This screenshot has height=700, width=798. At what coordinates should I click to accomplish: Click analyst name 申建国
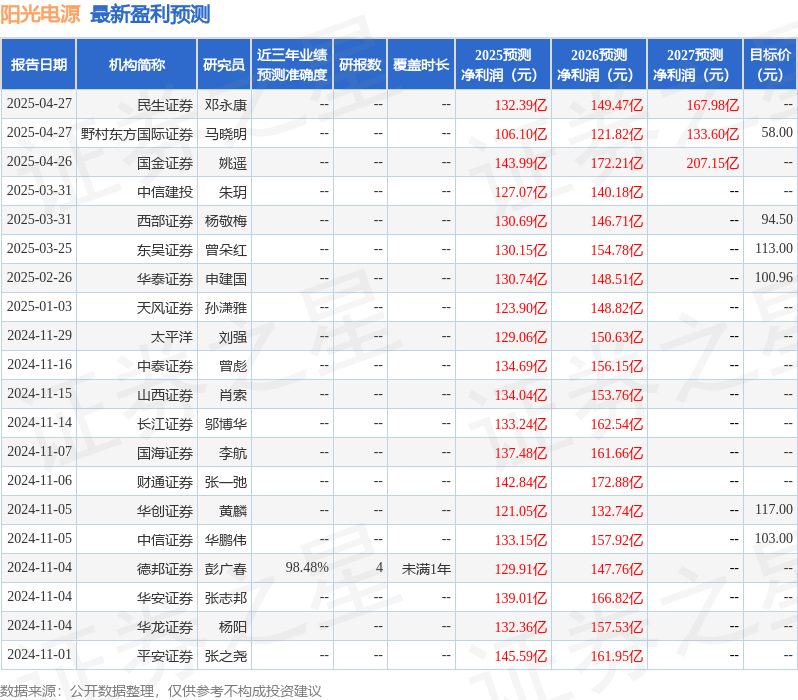click(226, 279)
